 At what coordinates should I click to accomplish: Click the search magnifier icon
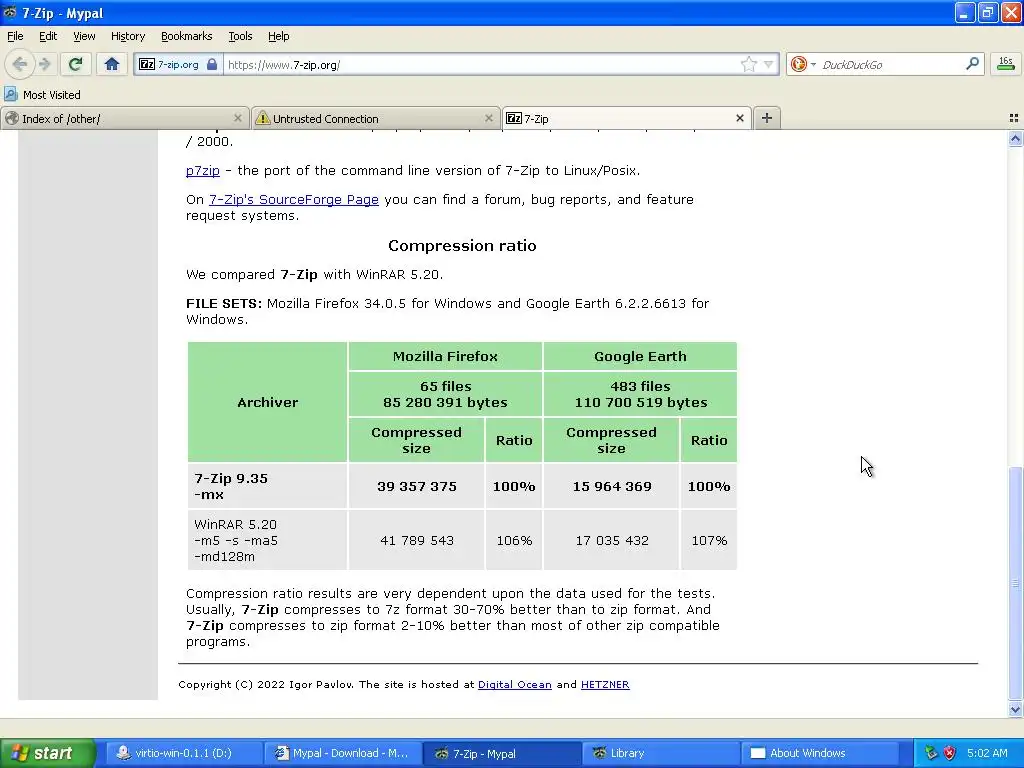point(972,64)
